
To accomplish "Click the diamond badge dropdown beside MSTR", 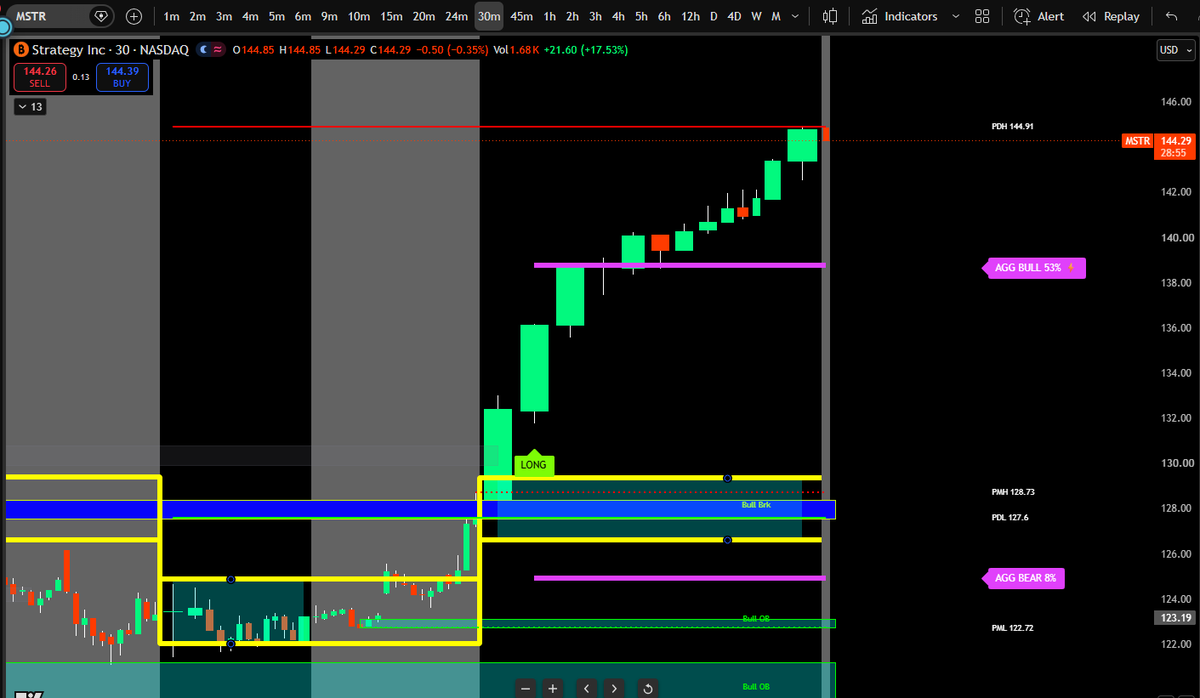I will [x=101, y=17].
